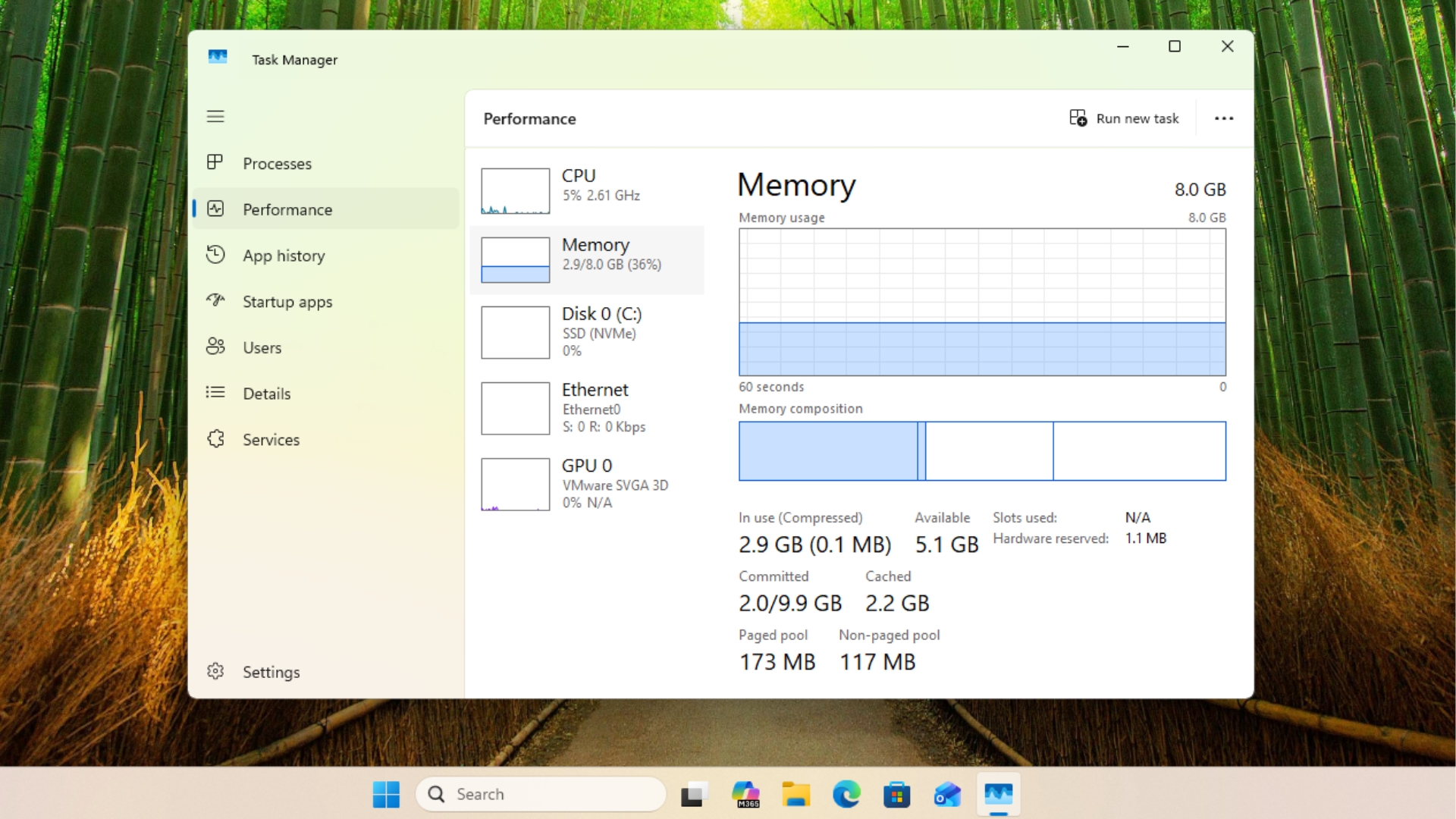This screenshot has width=1456, height=819.
Task: Open the Services page
Action: (326, 440)
